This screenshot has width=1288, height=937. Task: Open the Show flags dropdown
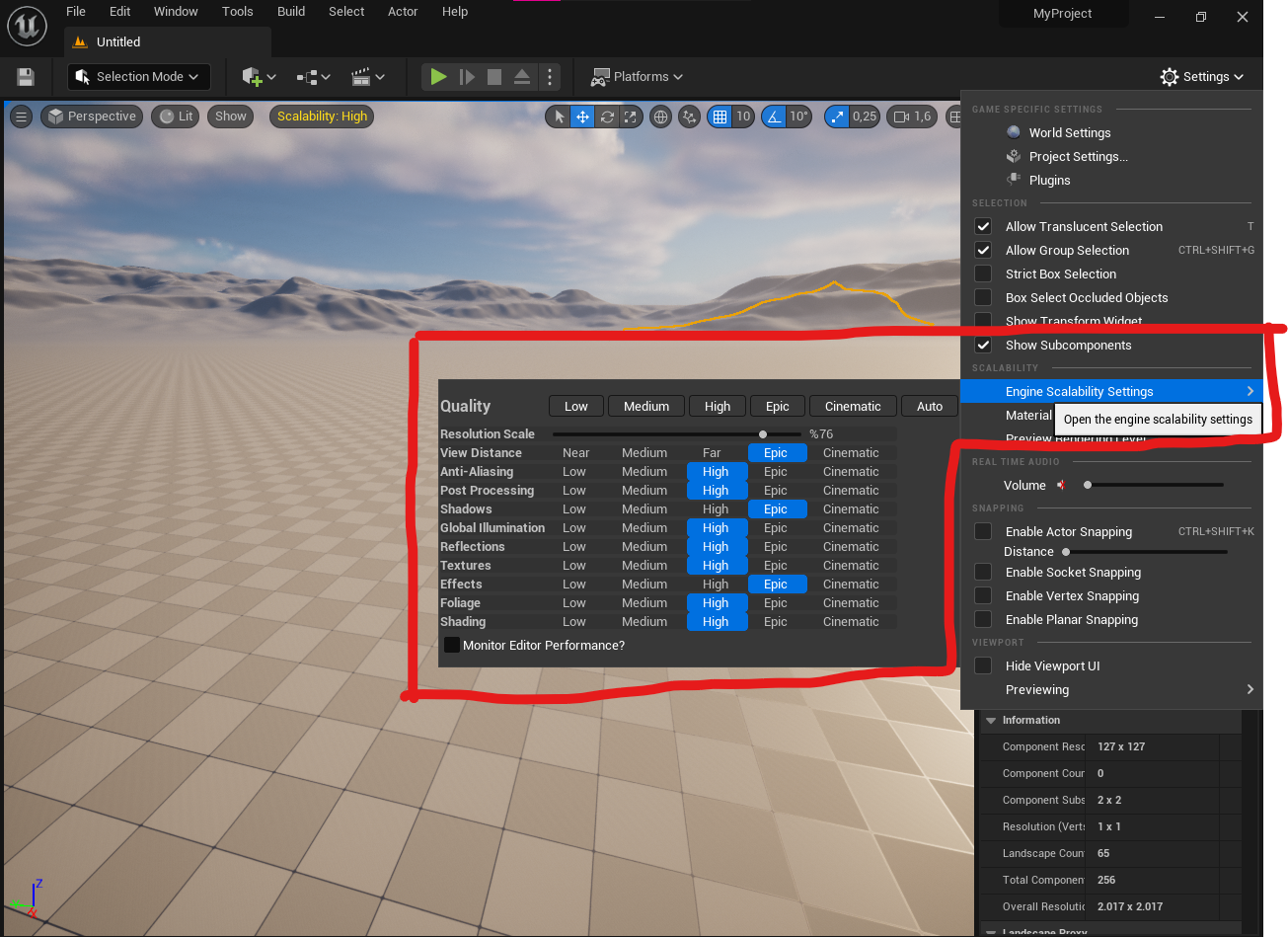coord(230,117)
